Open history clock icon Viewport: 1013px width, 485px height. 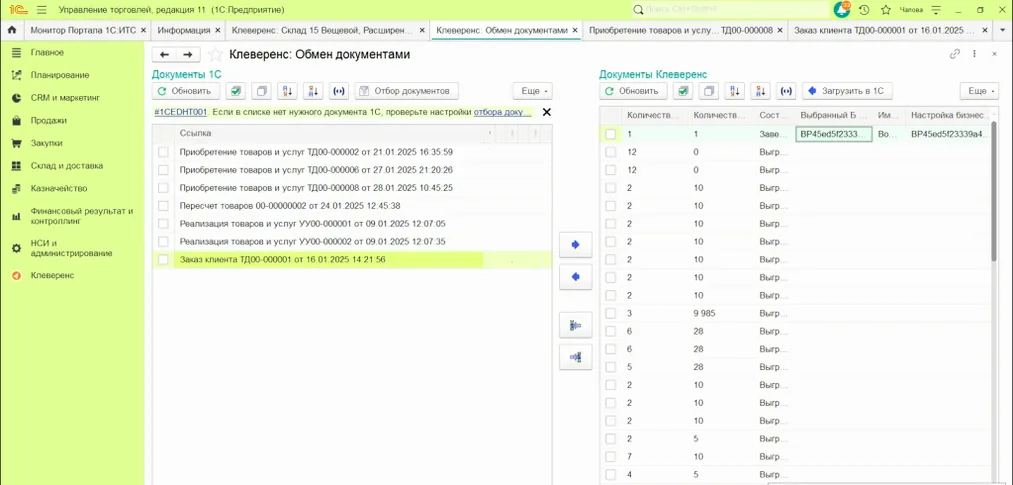[x=864, y=10]
